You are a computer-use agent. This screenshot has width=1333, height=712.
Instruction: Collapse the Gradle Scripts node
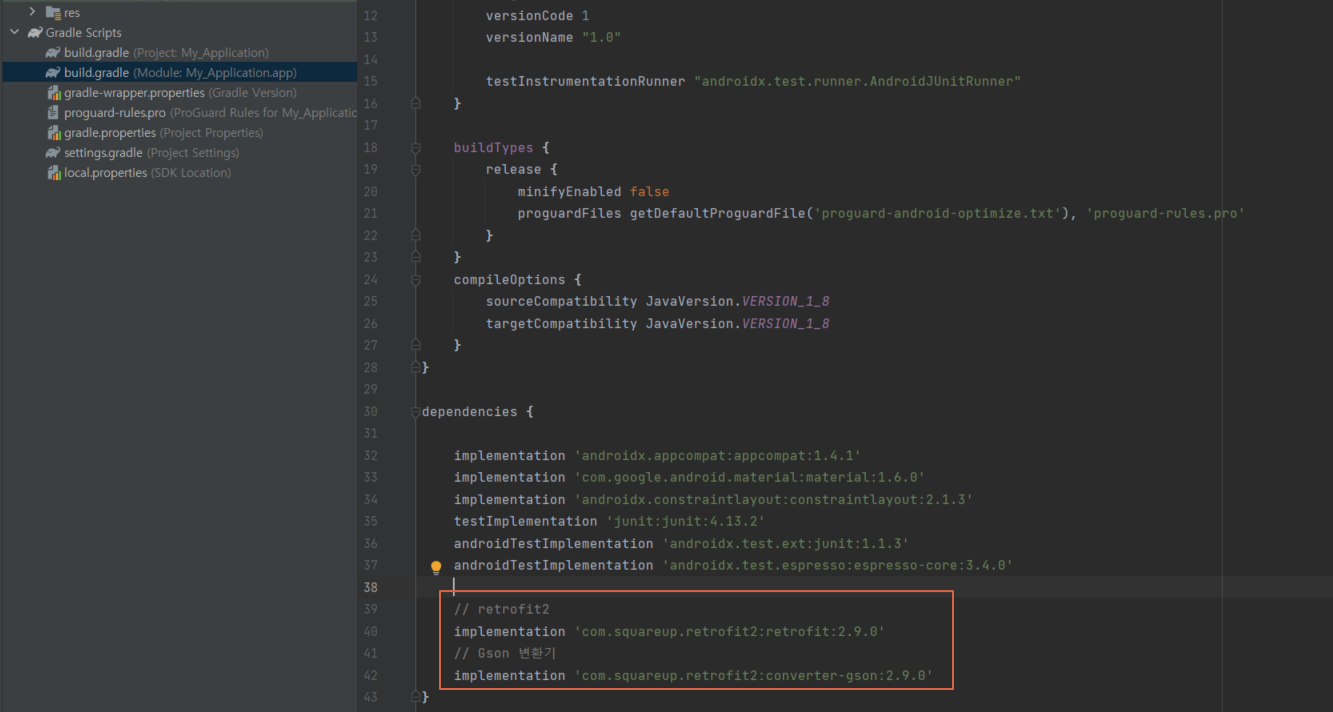point(14,32)
